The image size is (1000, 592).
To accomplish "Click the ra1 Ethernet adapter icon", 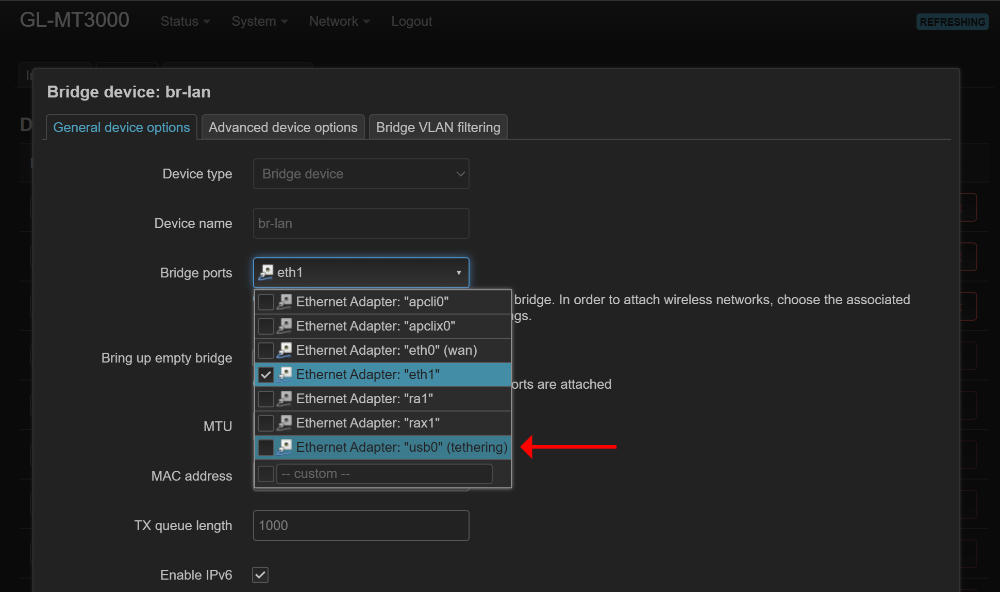I will (285, 398).
